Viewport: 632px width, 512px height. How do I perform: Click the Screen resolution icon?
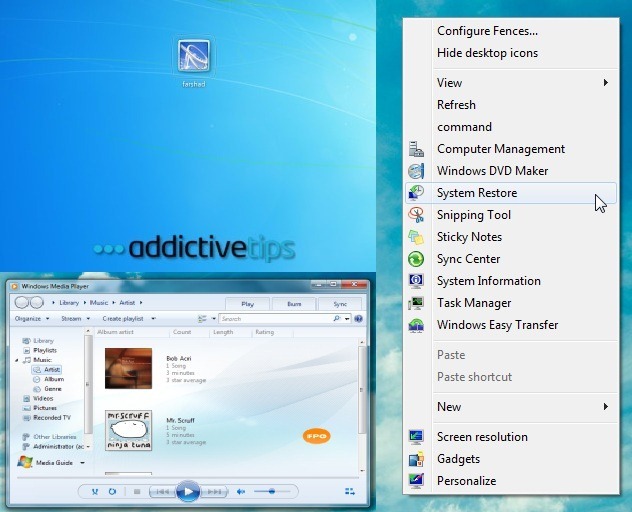click(416, 437)
